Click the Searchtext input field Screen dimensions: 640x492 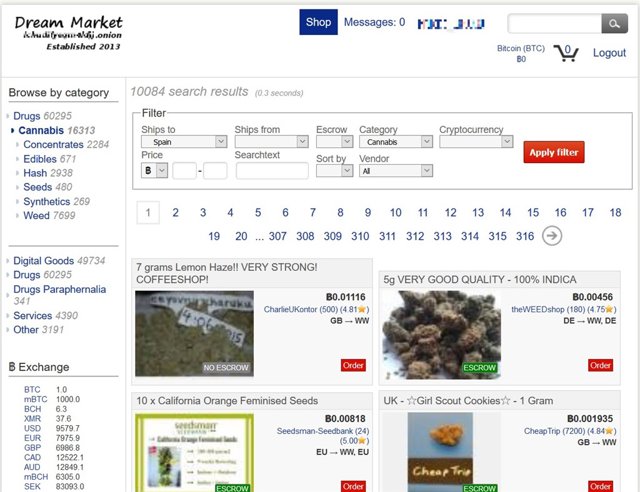(271, 171)
